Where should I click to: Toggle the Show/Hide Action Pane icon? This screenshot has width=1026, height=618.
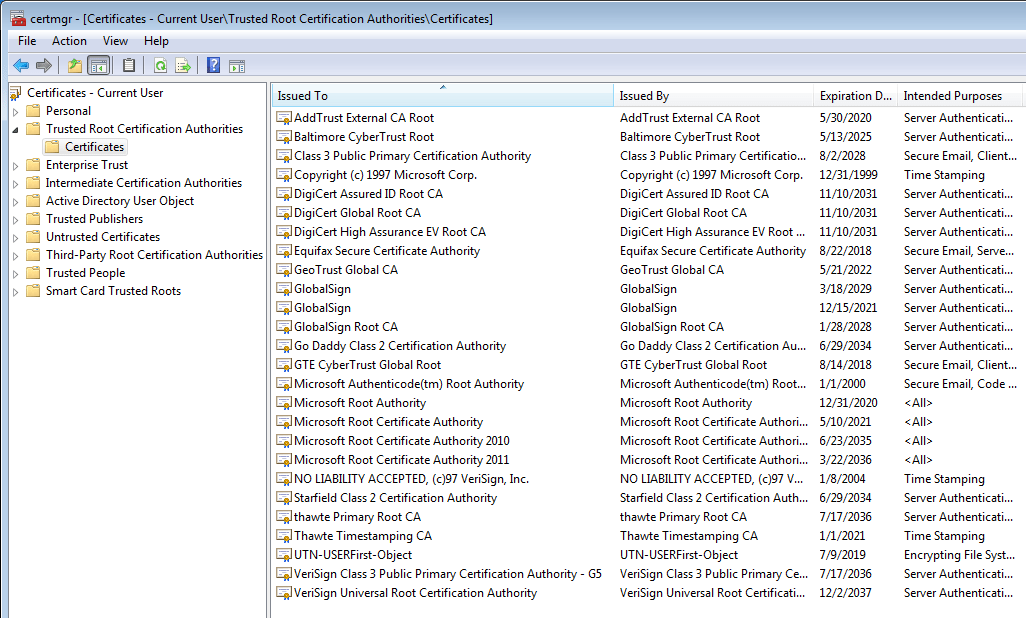[x=236, y=63]
